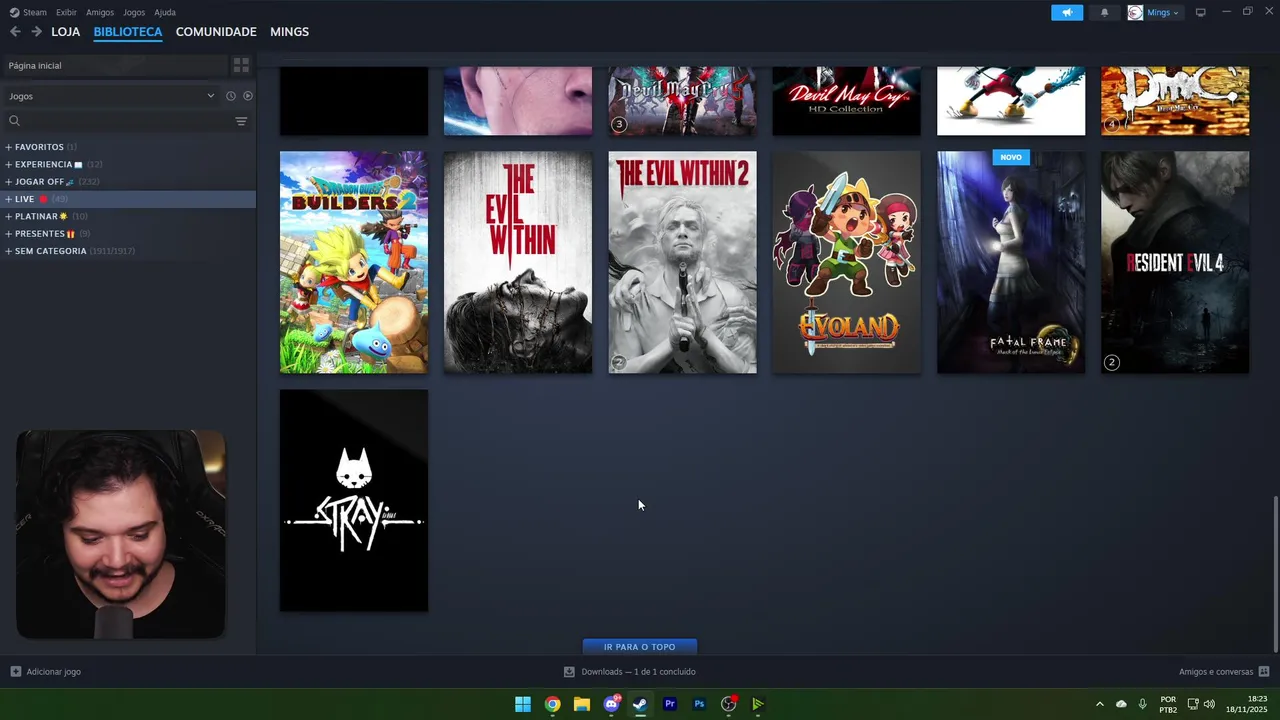Click the library vertical scrollbar thumb
This screenshot has height=720, width=1280.
[1275, 573]
